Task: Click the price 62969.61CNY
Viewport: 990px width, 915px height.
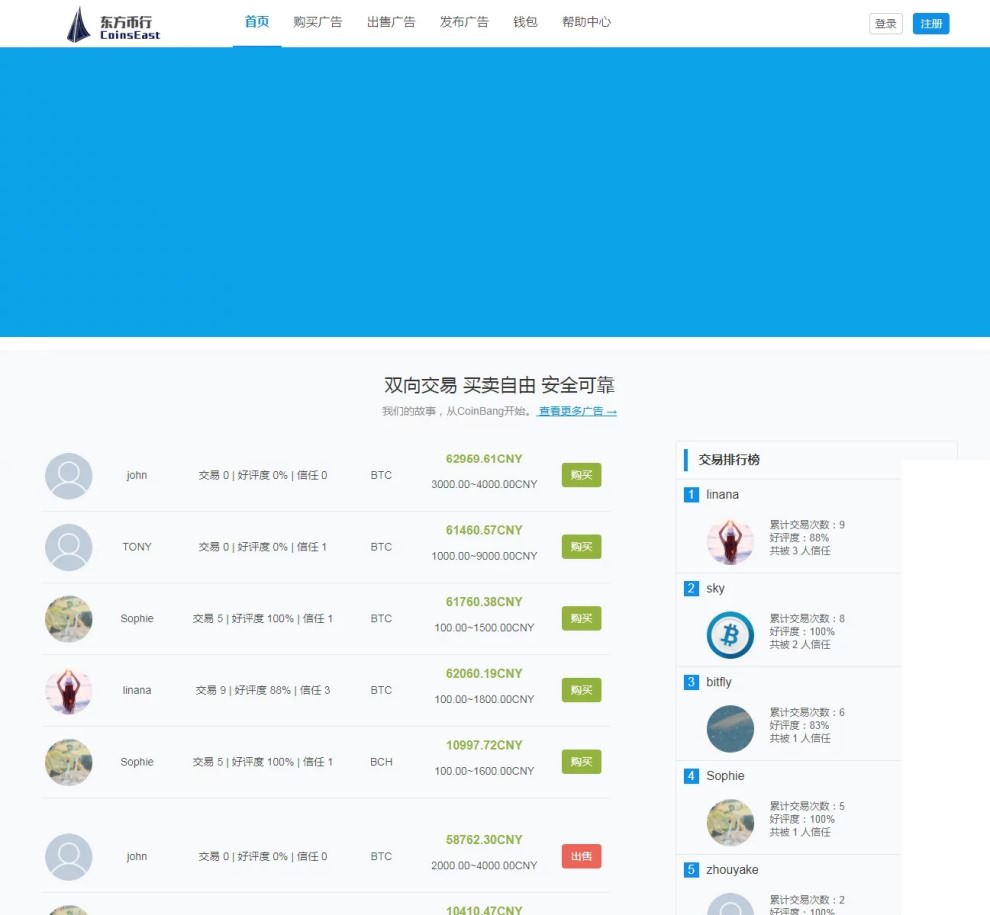Action: coord(484,459)
